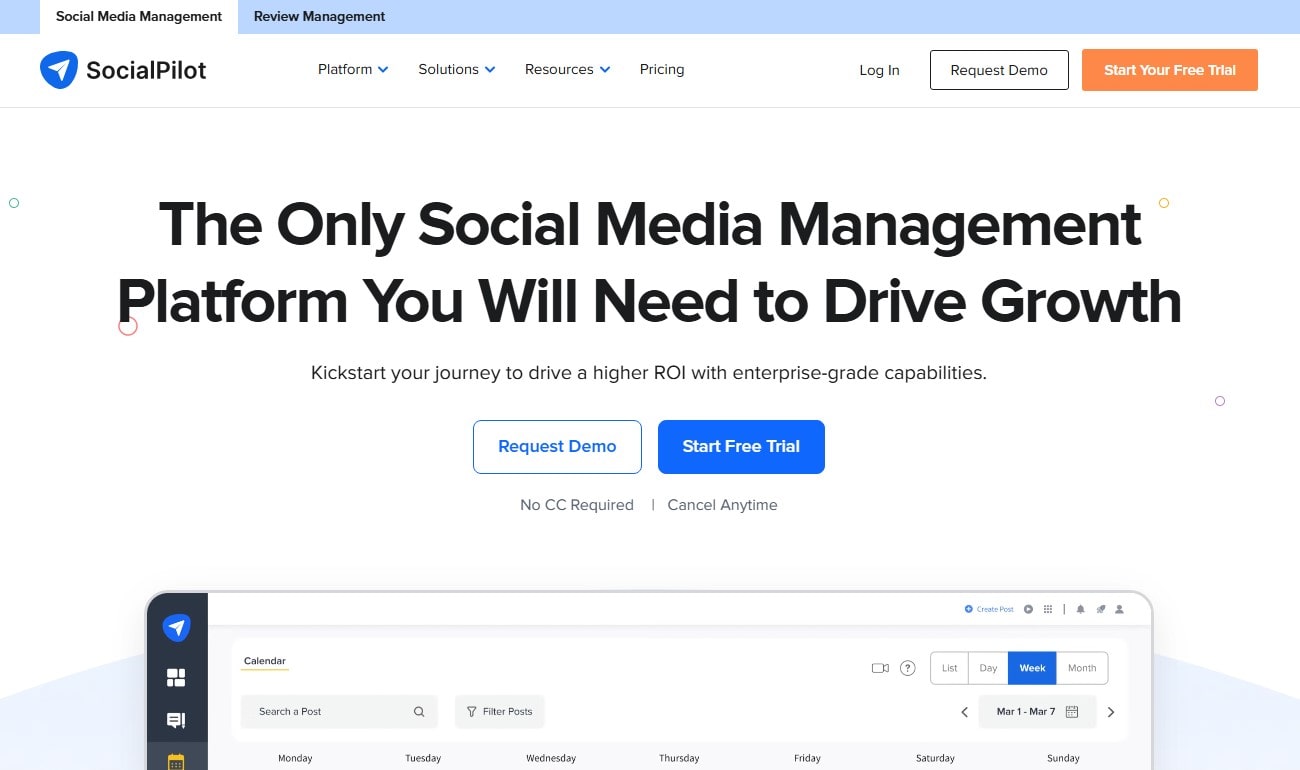Expand the Solutions menu
The width and height of the screenshot is (1300, 770).
tap(457, 69)
